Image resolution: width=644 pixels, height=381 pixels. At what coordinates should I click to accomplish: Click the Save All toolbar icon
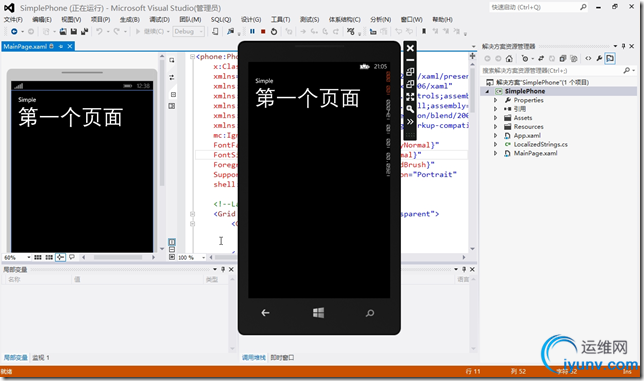click(84, 31)
